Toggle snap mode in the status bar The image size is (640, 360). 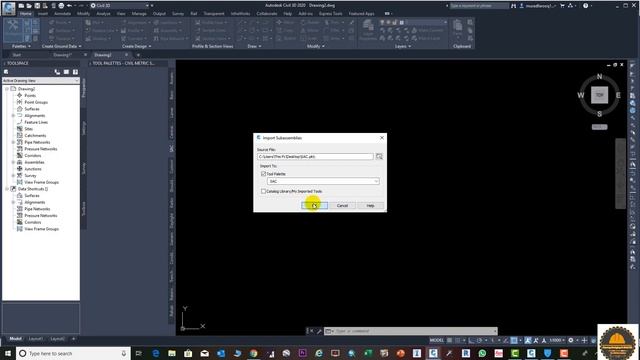(x=458, y=340)
